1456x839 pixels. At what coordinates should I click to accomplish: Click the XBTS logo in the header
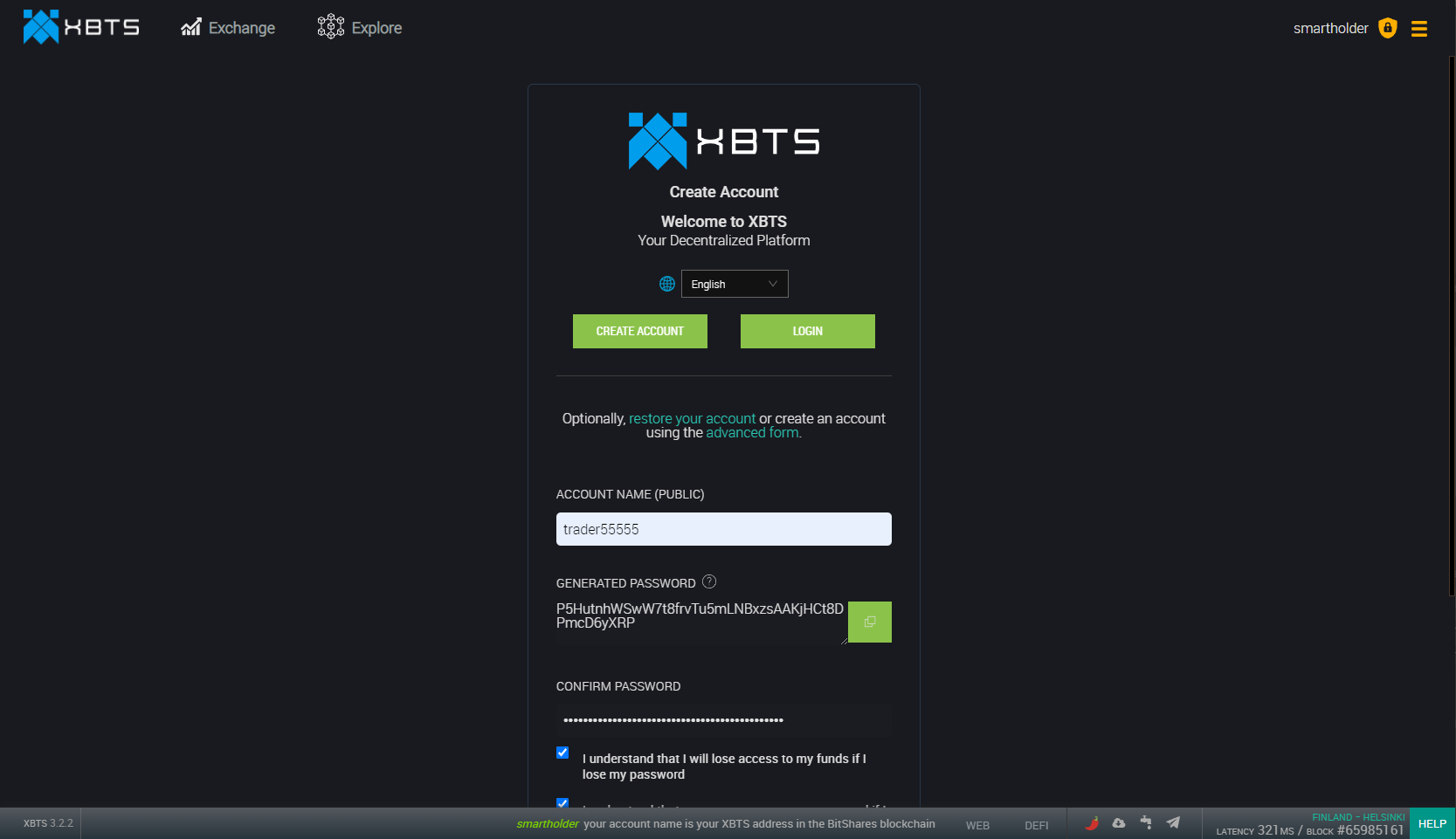coord(81,27)
